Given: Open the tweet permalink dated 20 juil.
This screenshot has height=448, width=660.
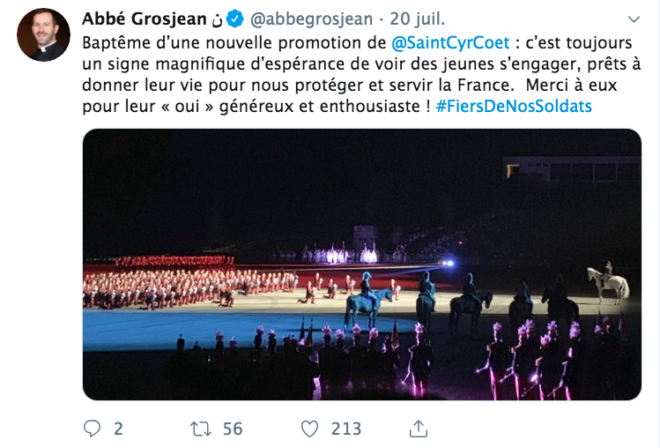Looking at the screenshot, I should point(417,19).
